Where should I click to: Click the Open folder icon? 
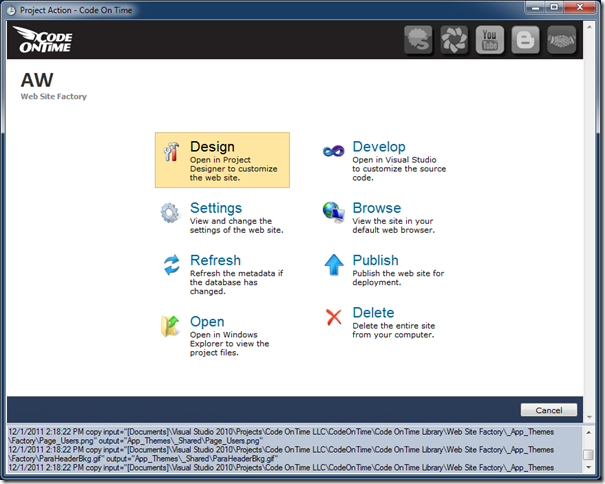[x=170, y=326]
